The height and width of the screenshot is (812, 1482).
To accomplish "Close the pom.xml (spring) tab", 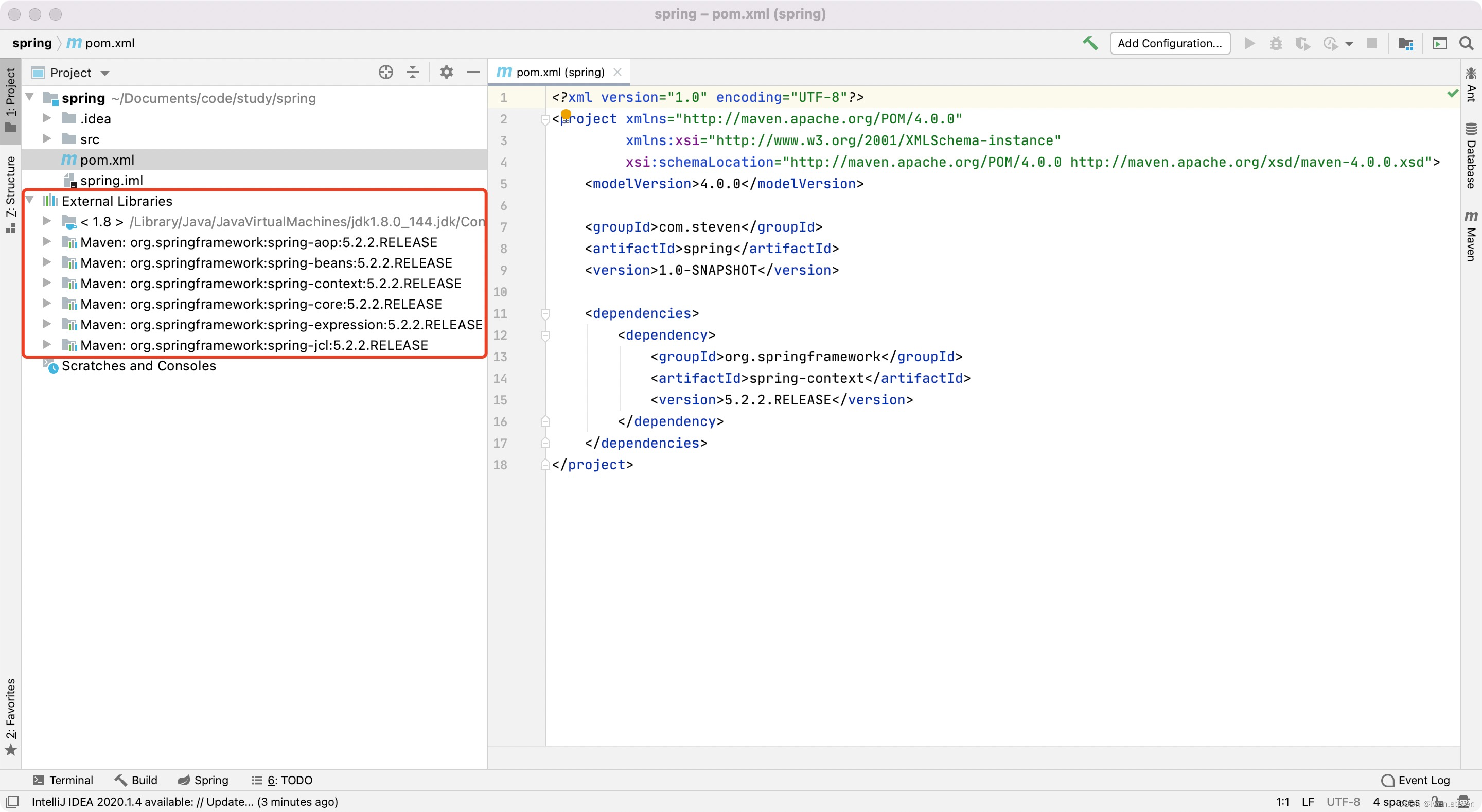I will coord(617,72).
